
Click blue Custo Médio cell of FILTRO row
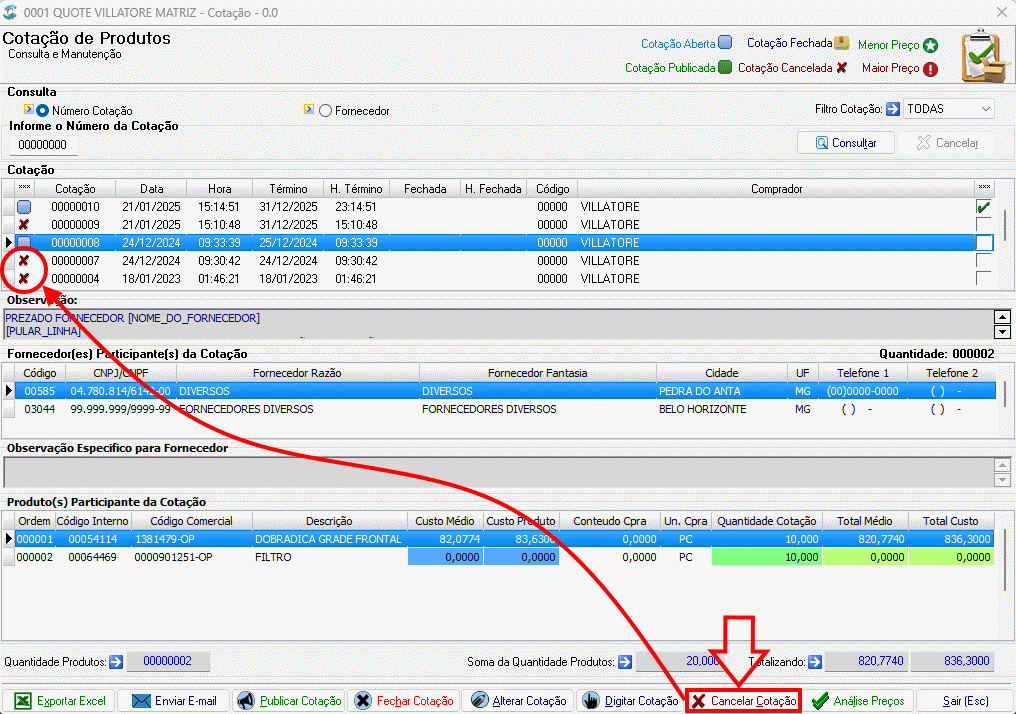tap(445, 557)
